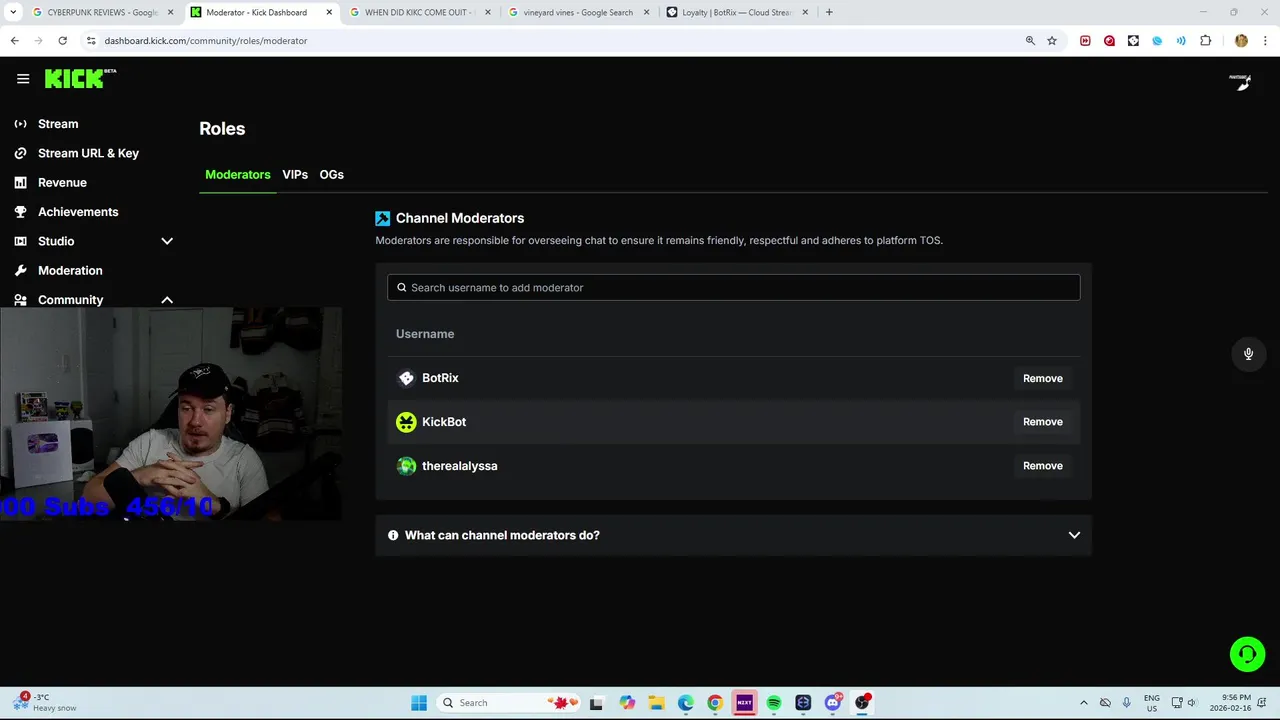Click the blue sound waves extension icon
Image resolution: width=1280 pixels, height=720 pixels.
coord(1181,41)
